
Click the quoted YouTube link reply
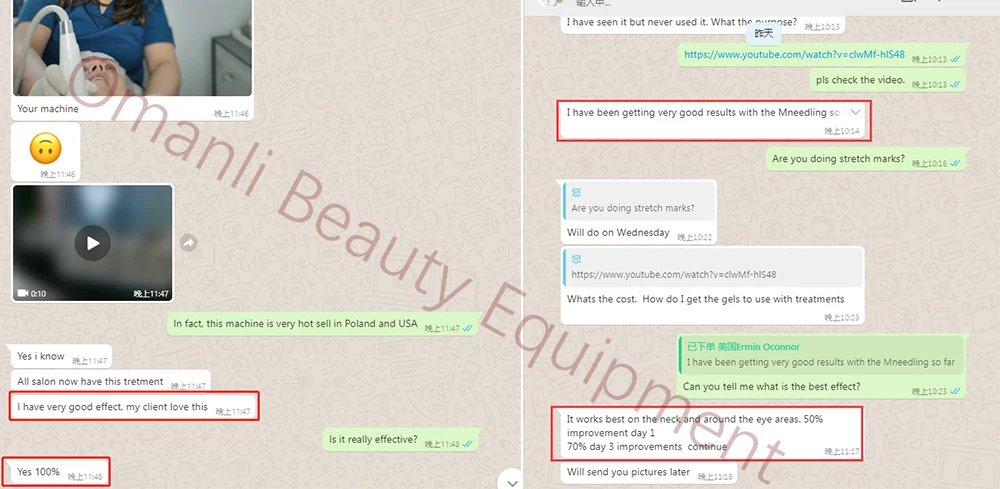click(712, 267)
